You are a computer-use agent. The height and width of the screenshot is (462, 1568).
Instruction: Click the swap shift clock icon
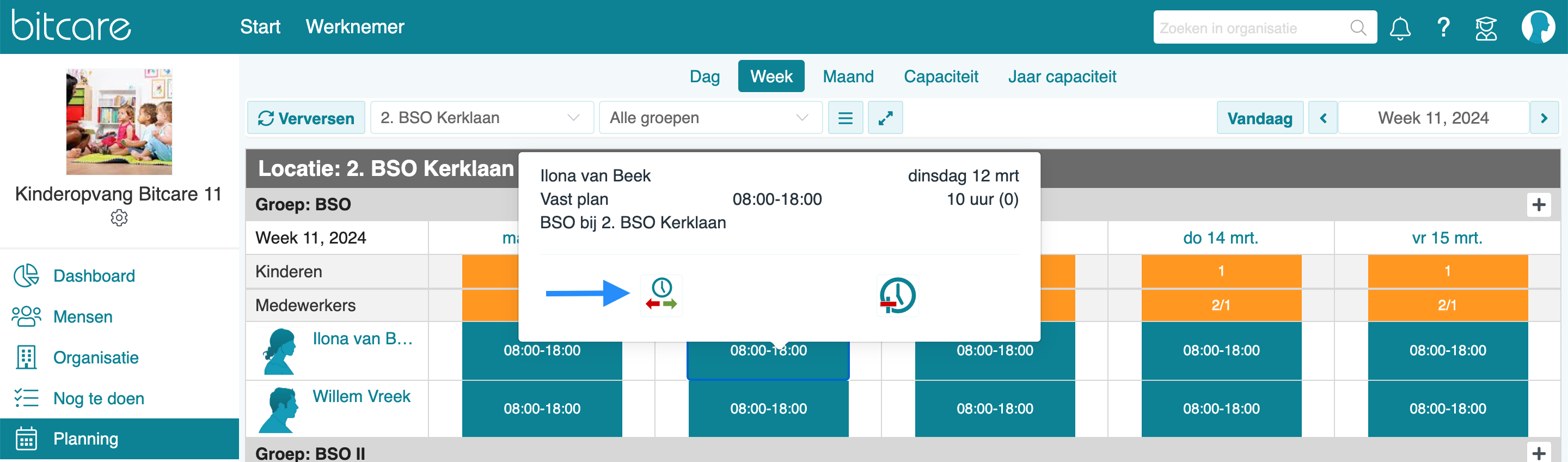[661, 295]
